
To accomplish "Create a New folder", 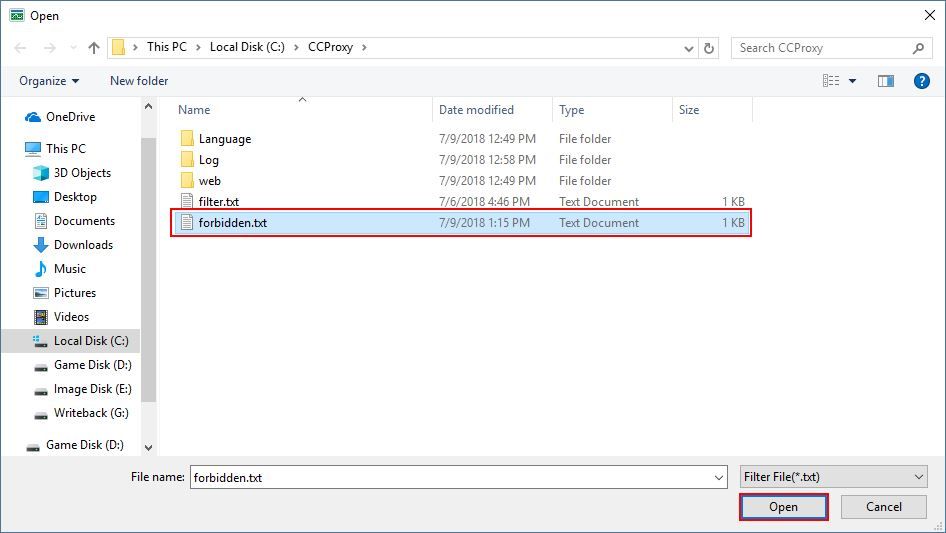I will (x=139, y=81).
